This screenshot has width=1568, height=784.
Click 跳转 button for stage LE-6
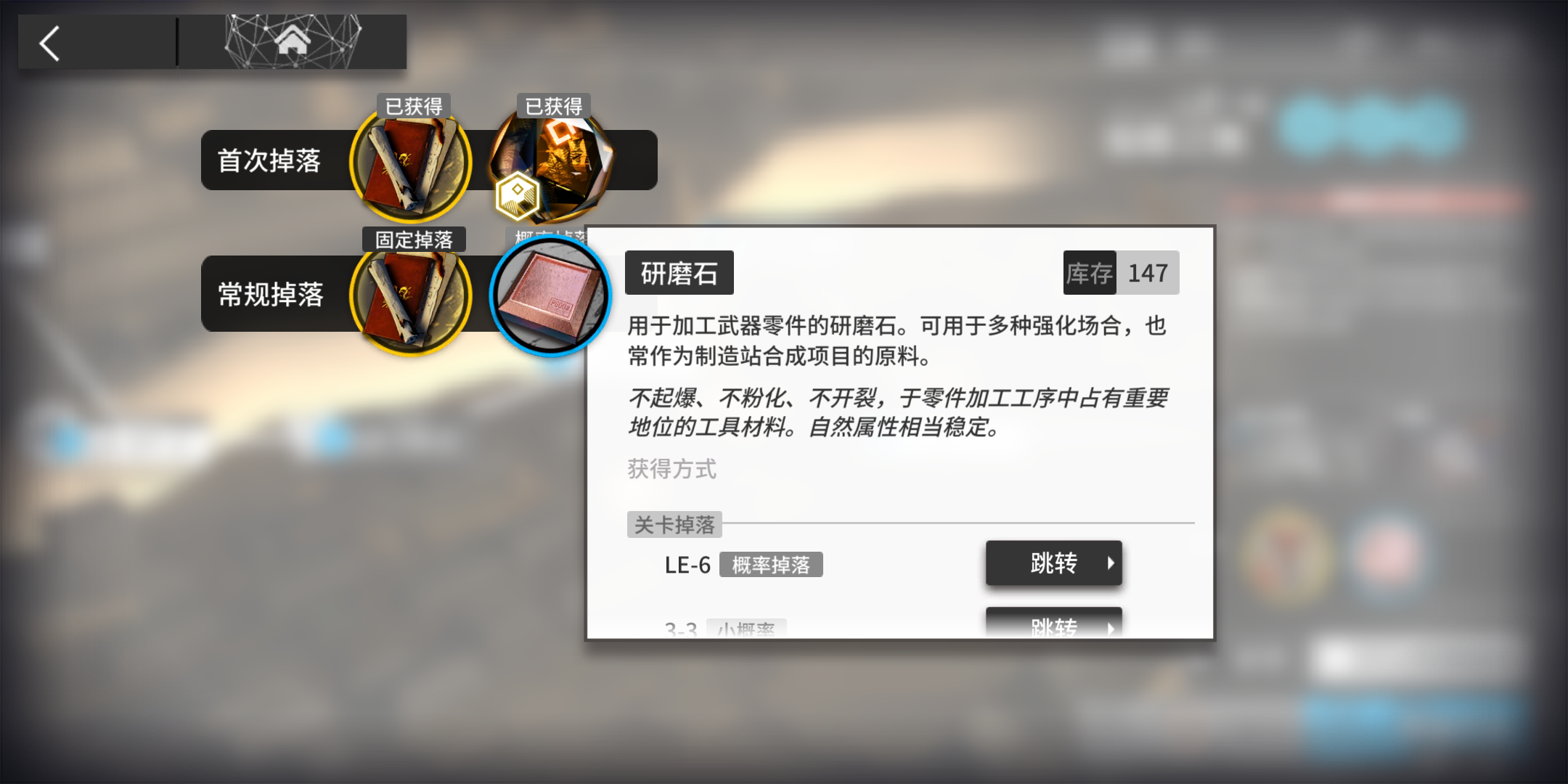(1053, 563)
